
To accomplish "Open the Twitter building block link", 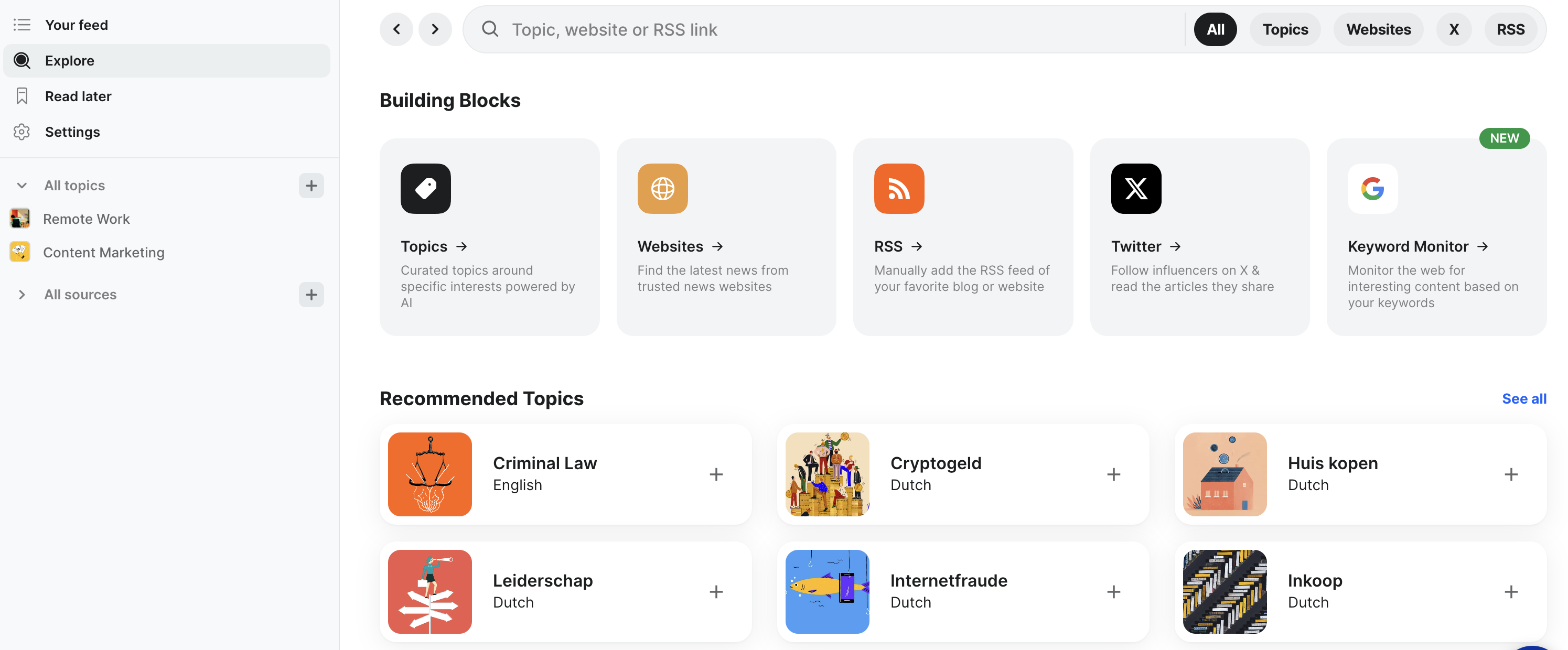I will [1145, 246].
